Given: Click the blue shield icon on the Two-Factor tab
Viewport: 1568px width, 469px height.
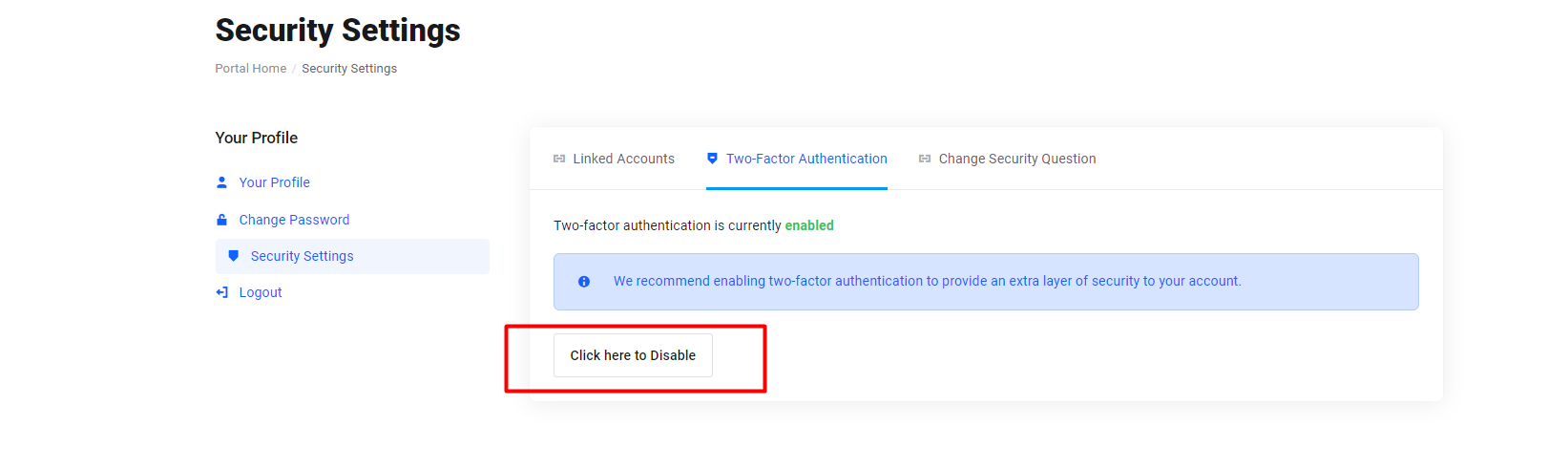Looking at the screenshot, I should [x=712, y=159].
